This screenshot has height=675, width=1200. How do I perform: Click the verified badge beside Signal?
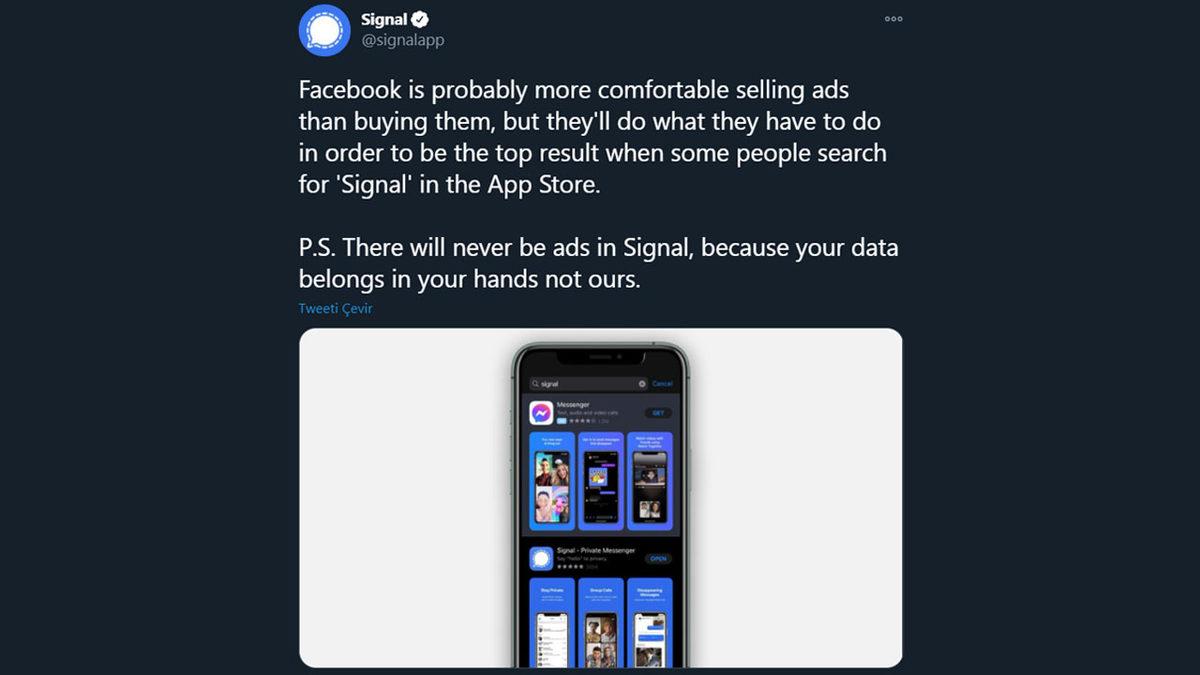pyautogui.click(x=423, y=20)
